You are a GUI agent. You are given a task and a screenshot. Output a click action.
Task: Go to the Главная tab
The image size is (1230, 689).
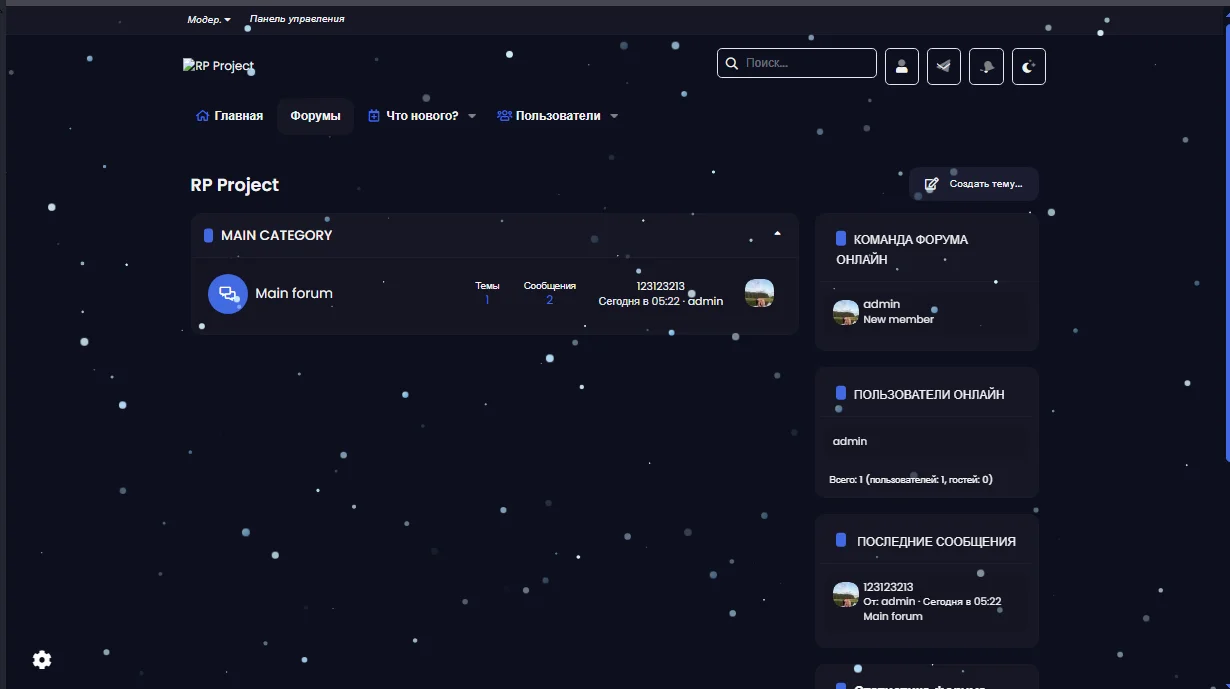[230, 116]
